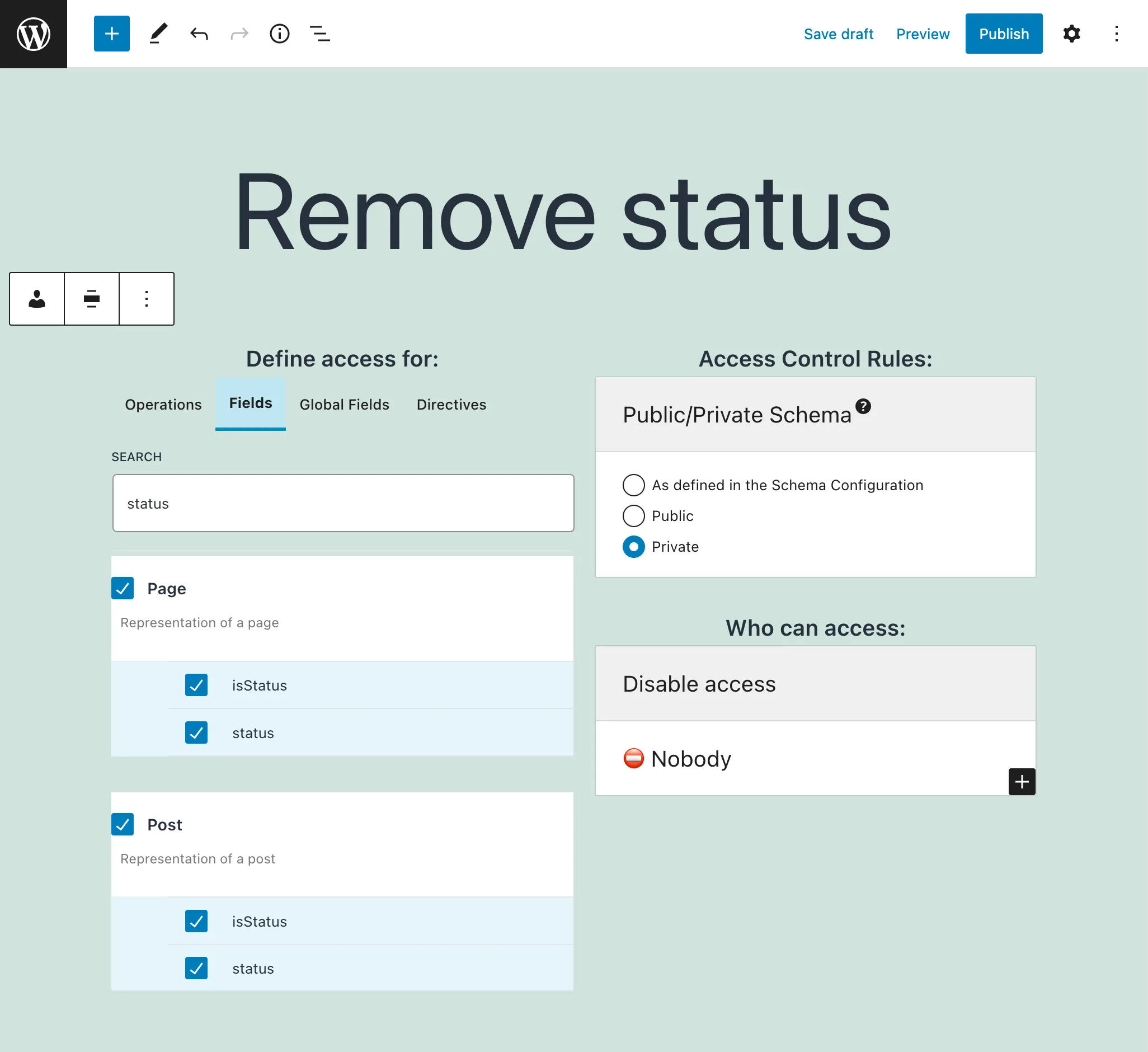Click the Disable access header
The image size is (1148, 1052).
coord(816,683)
